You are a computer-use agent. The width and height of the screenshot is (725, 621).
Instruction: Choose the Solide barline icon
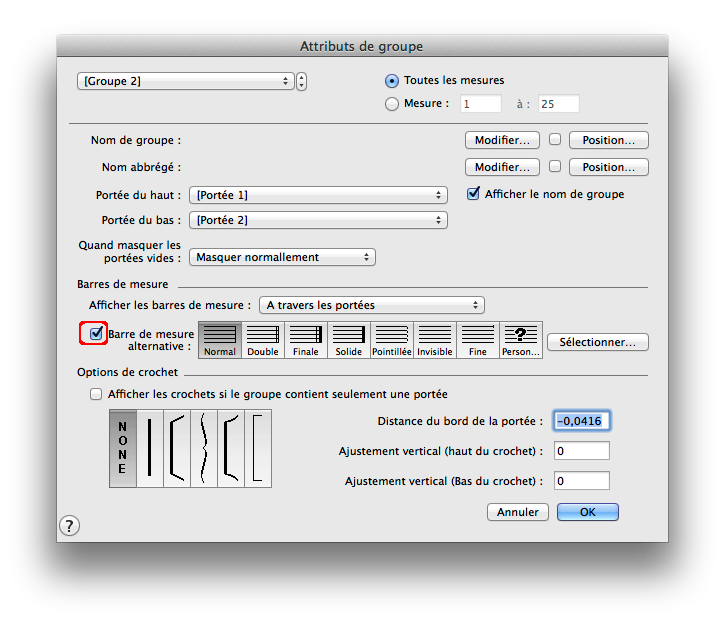click(349, 339)
